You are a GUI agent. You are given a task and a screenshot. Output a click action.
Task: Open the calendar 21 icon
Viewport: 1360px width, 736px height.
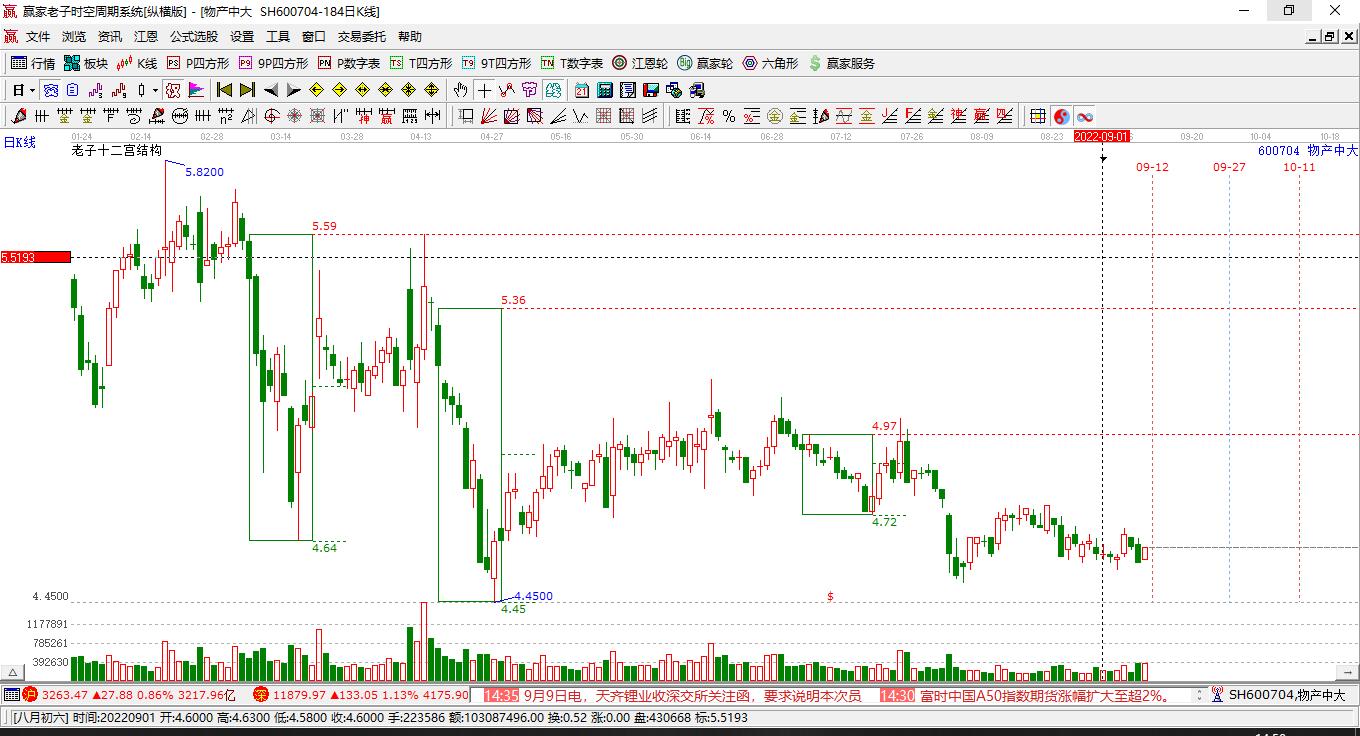click(581, 90)
